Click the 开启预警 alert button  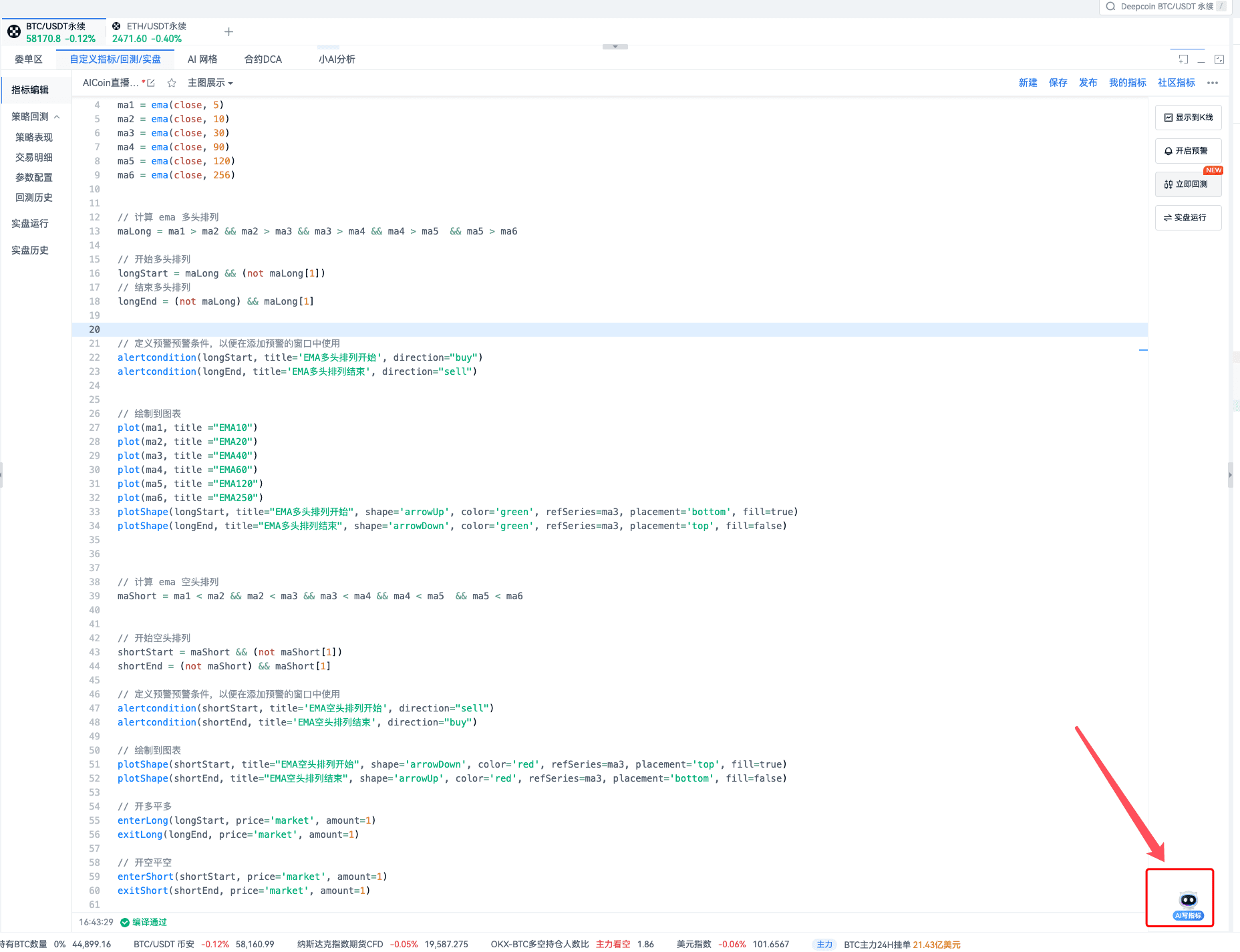click(1188, 151)
